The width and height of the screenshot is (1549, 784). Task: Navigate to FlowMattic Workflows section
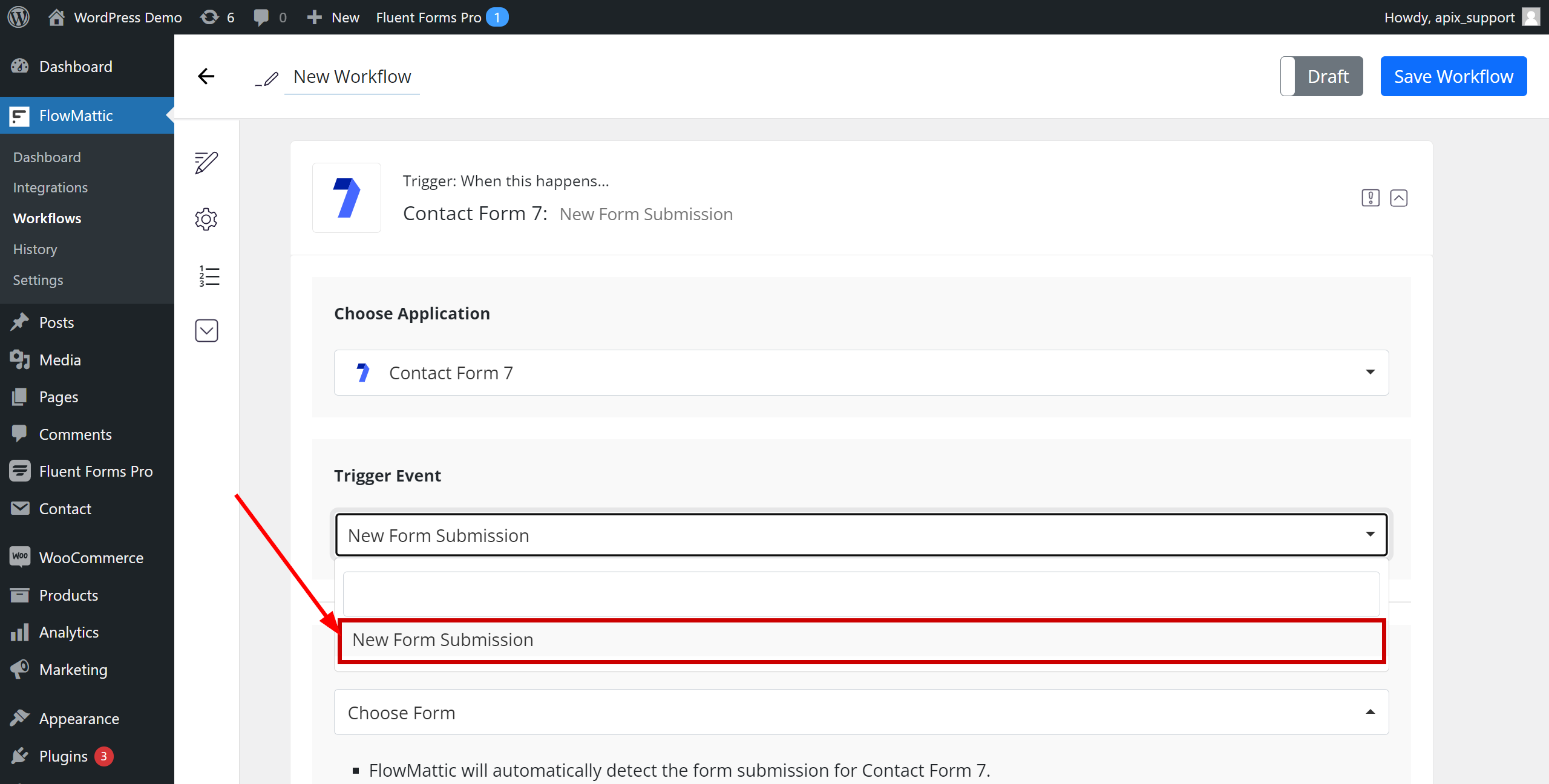(x=47, y=218)
